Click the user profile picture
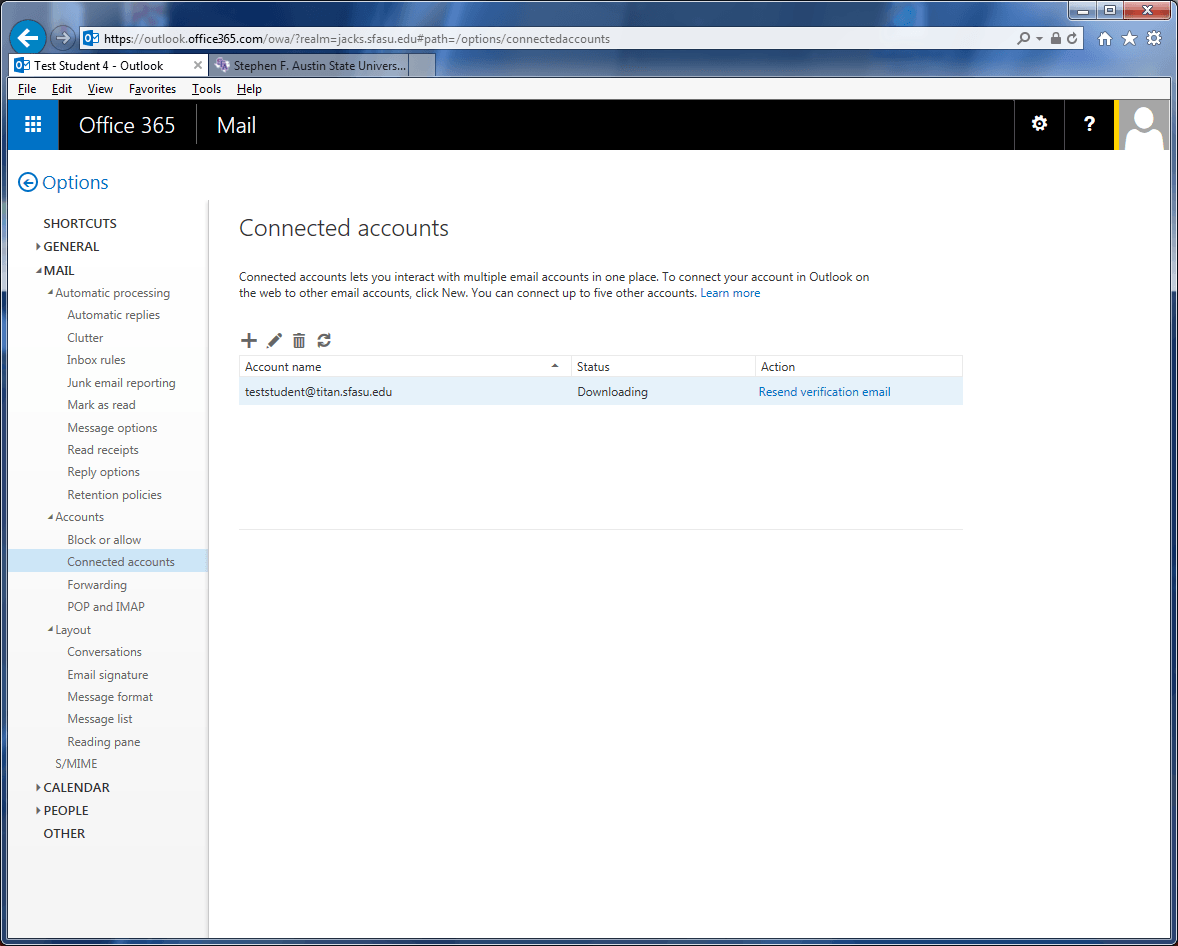 [x=1145, y=125]
